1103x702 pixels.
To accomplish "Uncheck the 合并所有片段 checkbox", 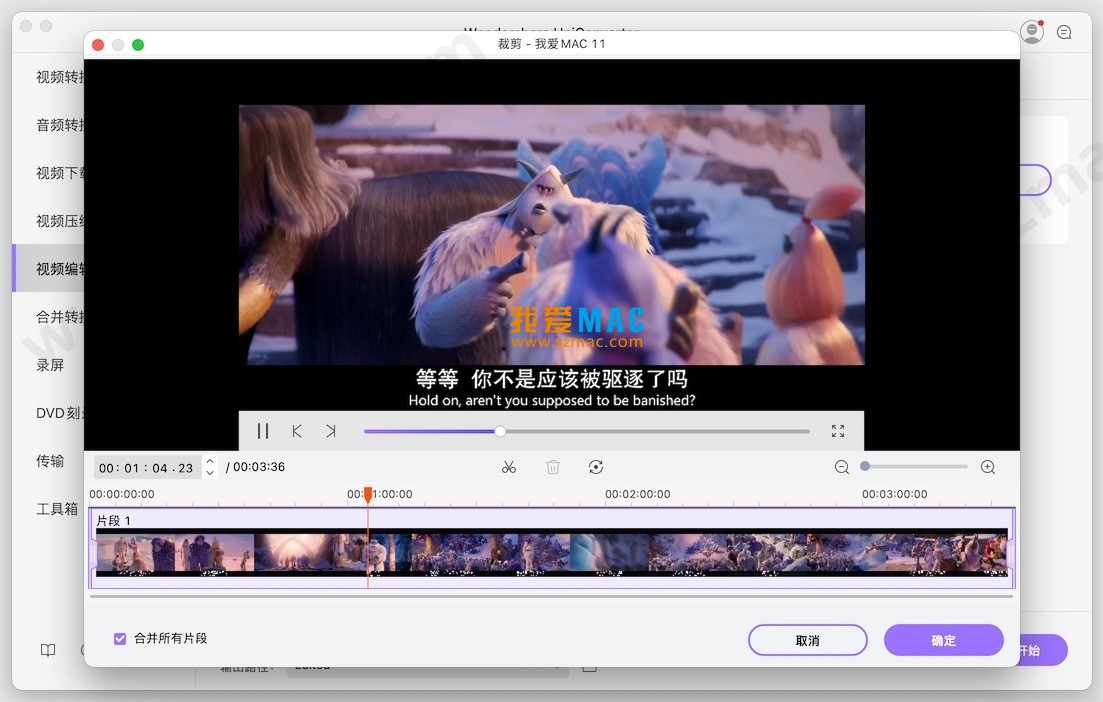I will point(120,639).
